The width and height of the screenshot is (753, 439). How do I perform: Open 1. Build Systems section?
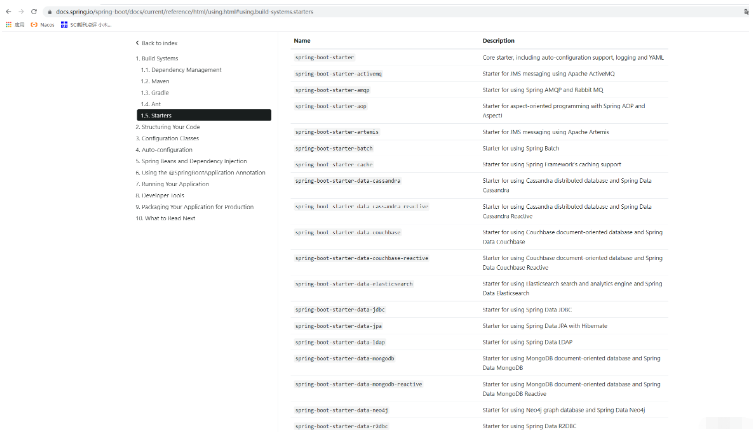tap(157, 59)
